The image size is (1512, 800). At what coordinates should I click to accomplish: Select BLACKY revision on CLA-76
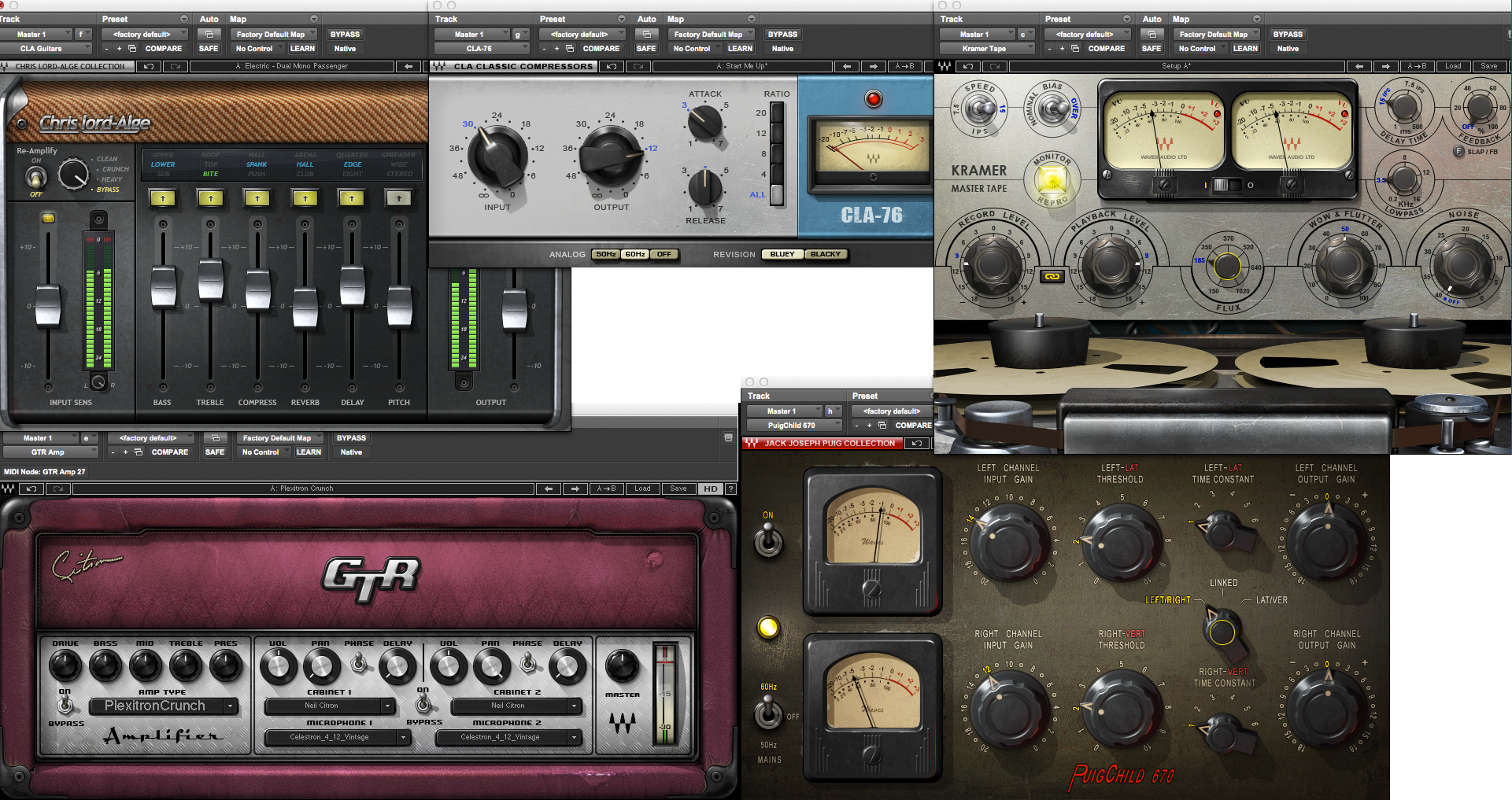pyautogui.click(x=826, y=254)
